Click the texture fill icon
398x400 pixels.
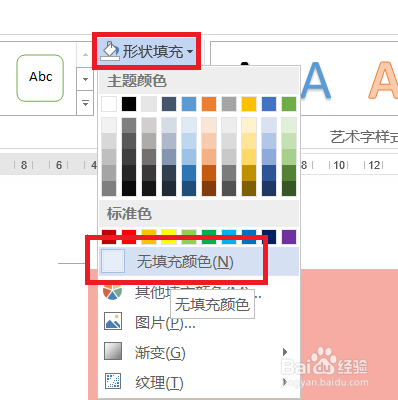113,381
